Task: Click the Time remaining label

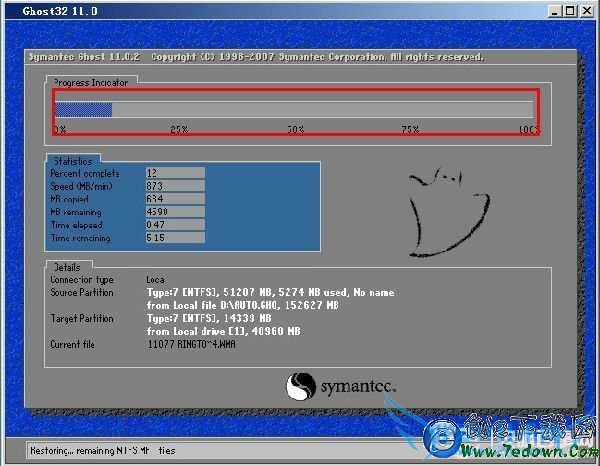Action: tap(81, 238)
